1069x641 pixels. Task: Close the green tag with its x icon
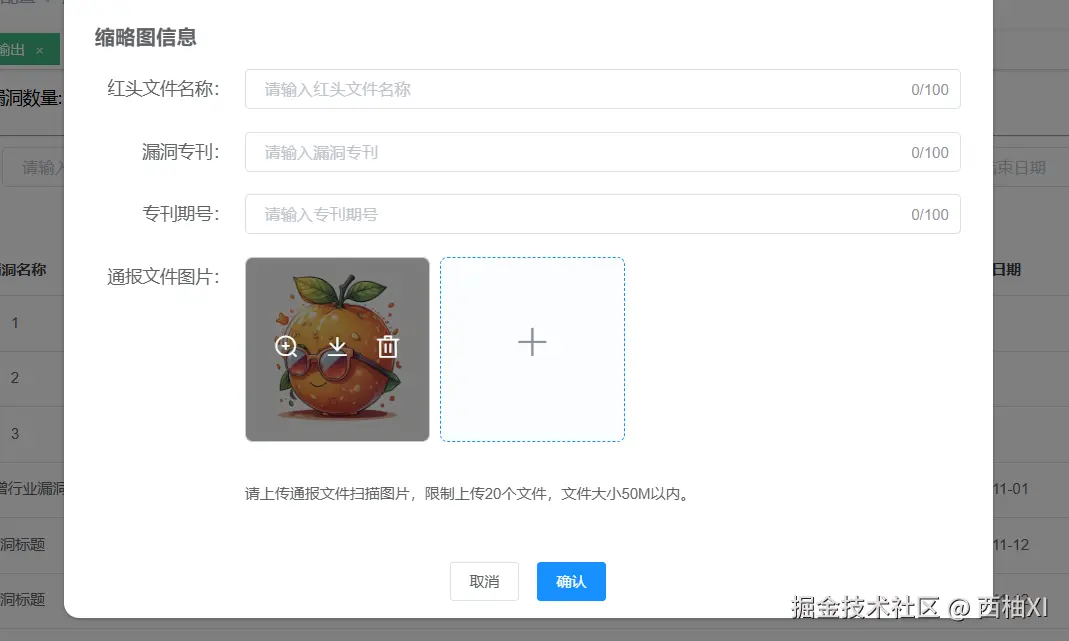40,50
